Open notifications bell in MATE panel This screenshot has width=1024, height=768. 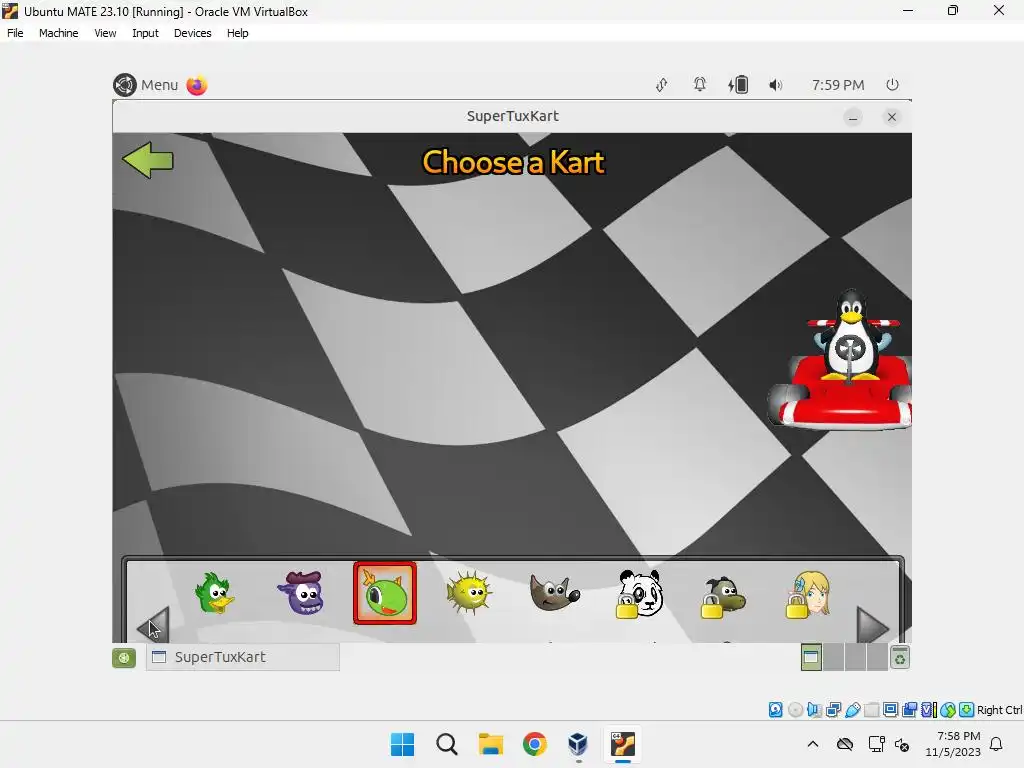point(699,85)
